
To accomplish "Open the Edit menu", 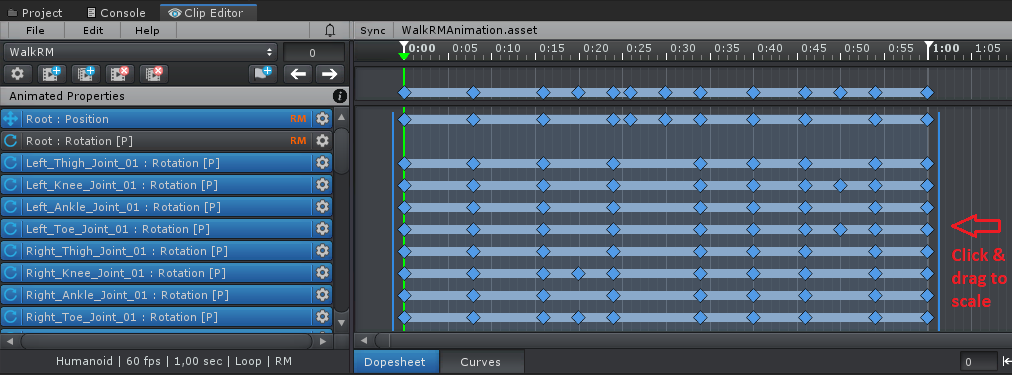I will tap(93, 30).
